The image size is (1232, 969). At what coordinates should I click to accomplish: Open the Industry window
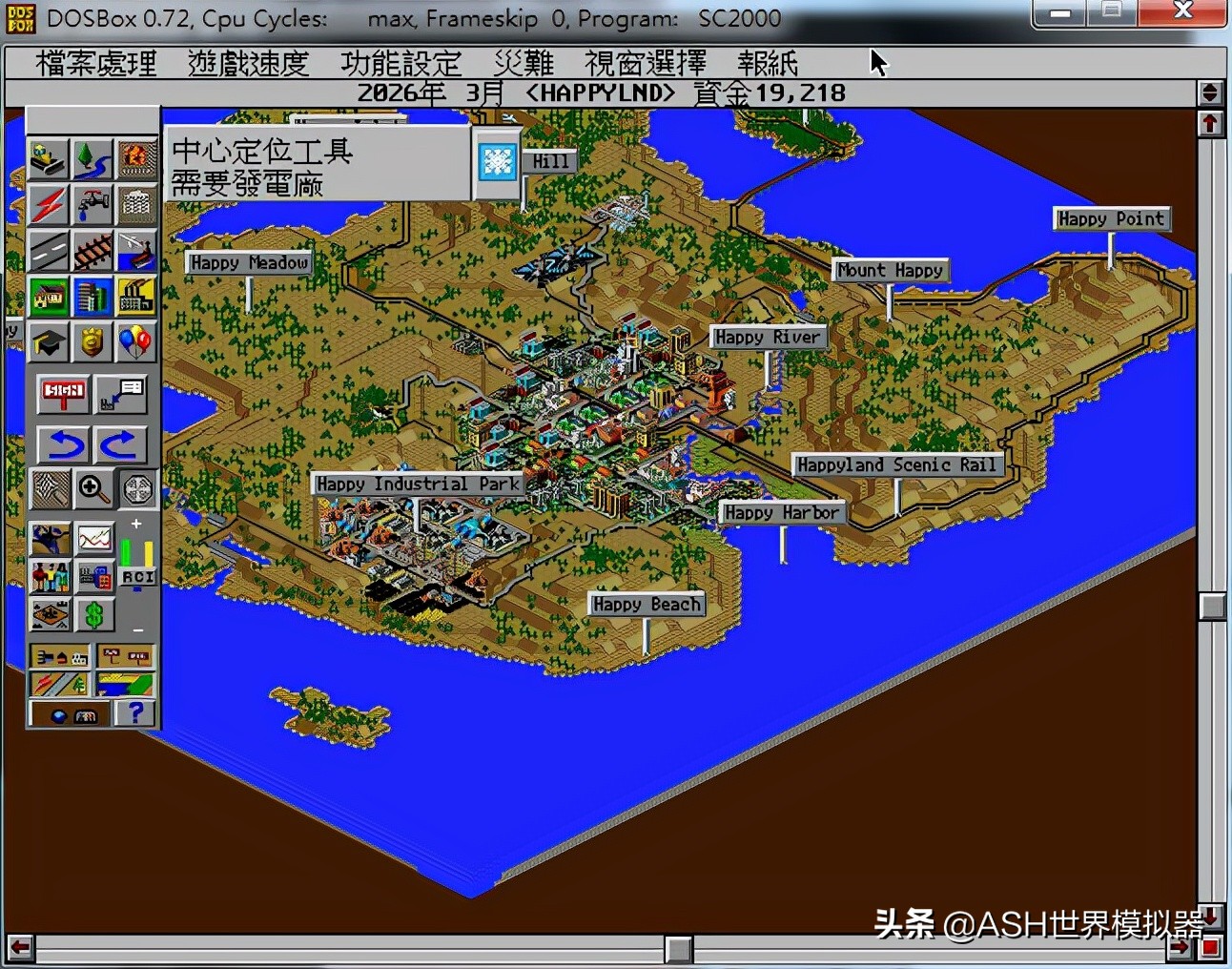(x=94, y=577)
